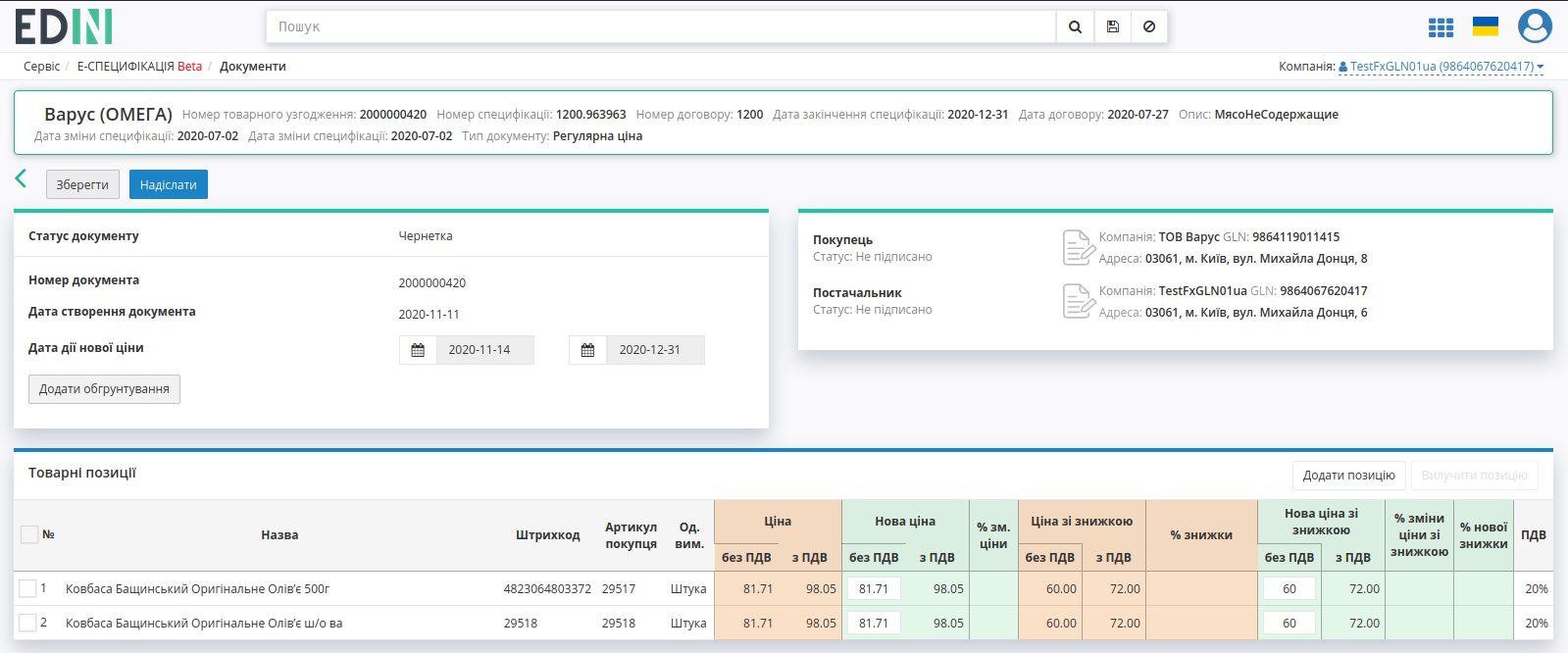Open calendar for start date 2020-11-14
Viewport: 1568px width, 653px height.
click(418, 350)
